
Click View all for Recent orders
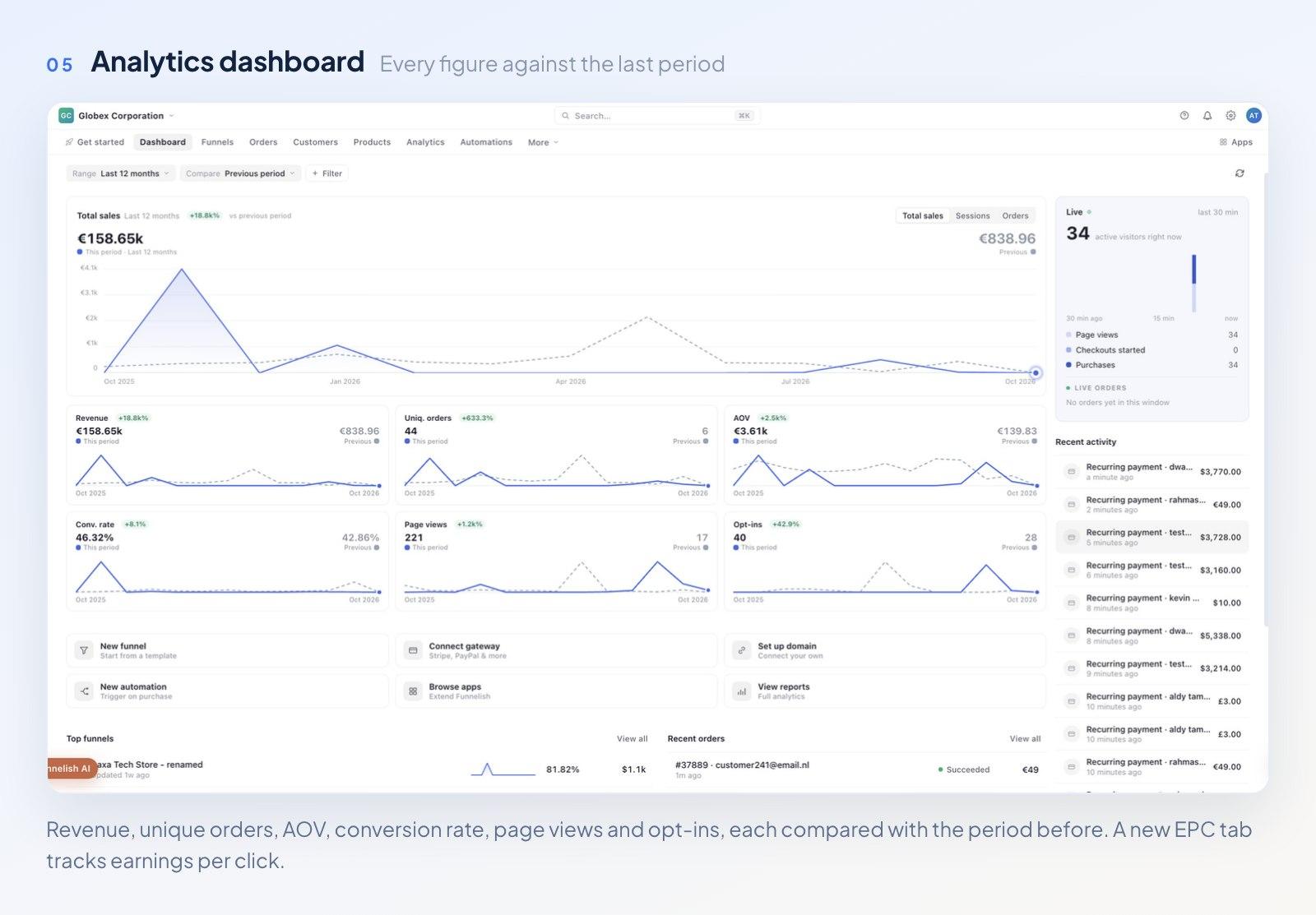[1025, 739]
